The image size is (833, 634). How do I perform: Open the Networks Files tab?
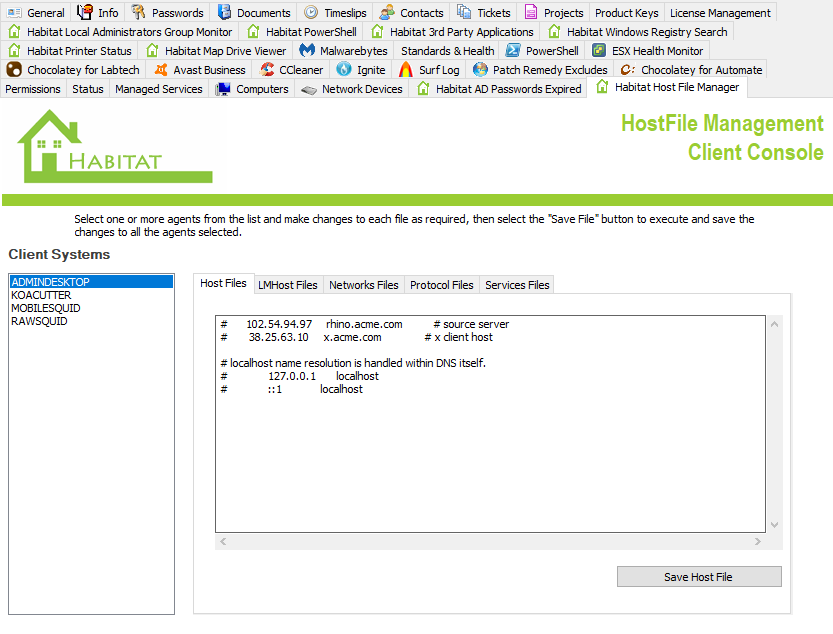tap(363, 285)
